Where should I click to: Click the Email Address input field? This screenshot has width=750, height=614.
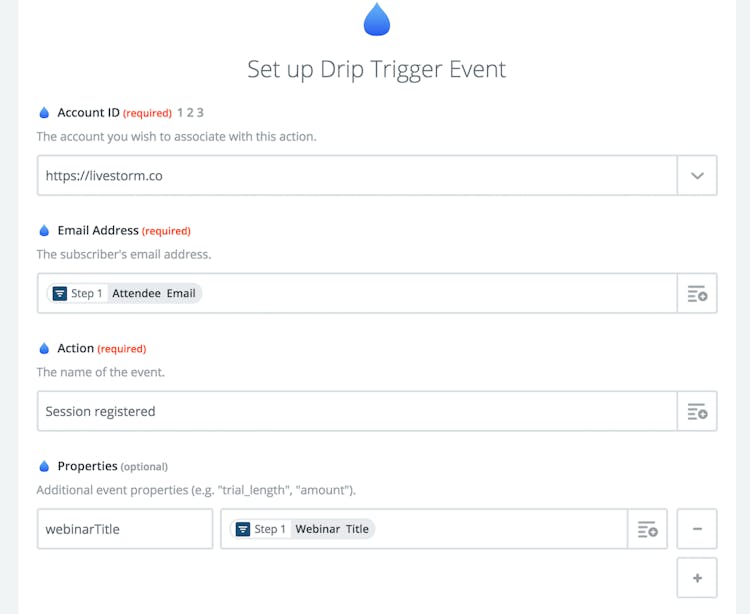pyautogui.click(x=440, y=294)
